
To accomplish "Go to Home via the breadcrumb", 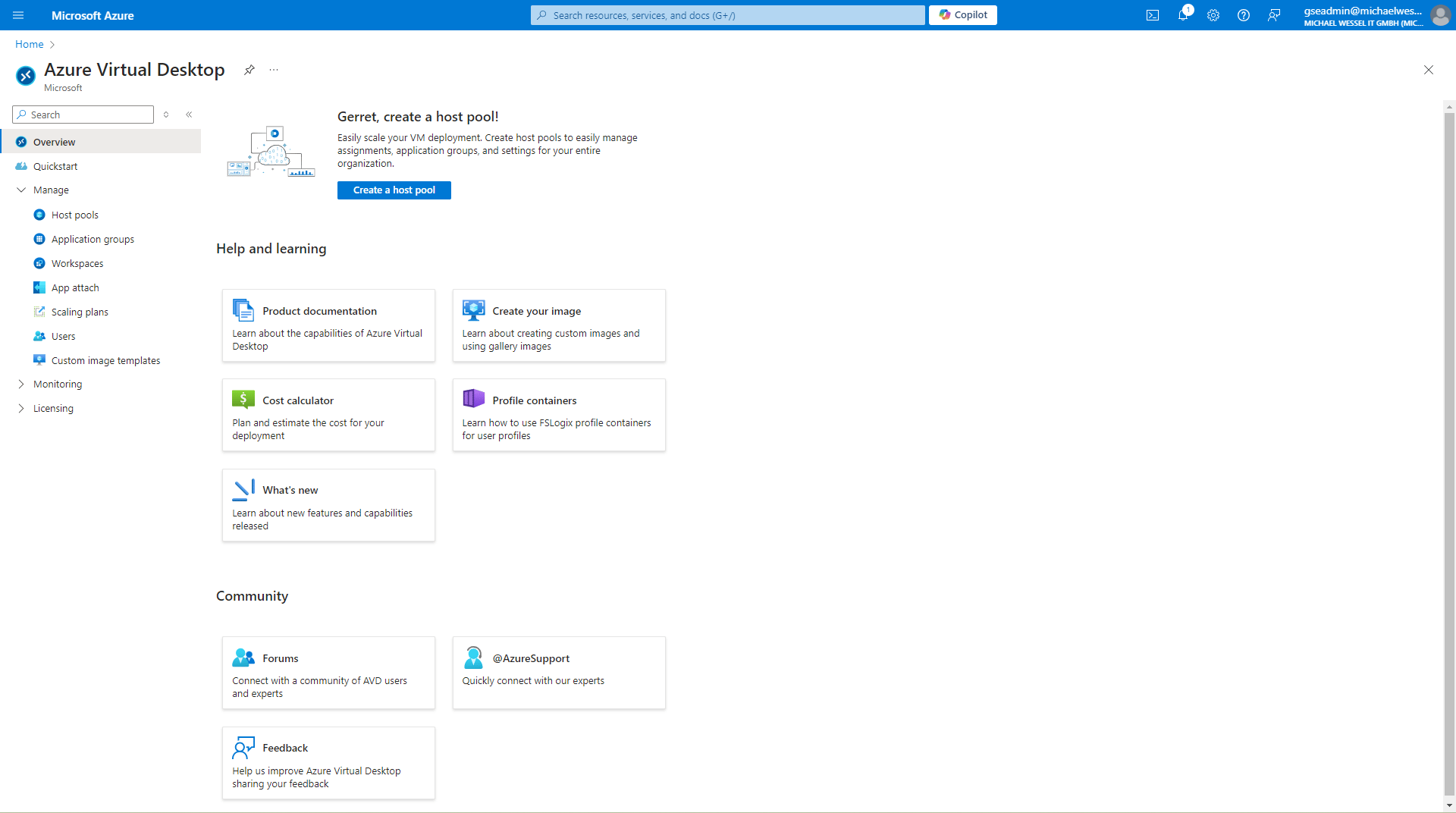I will 30,44.
